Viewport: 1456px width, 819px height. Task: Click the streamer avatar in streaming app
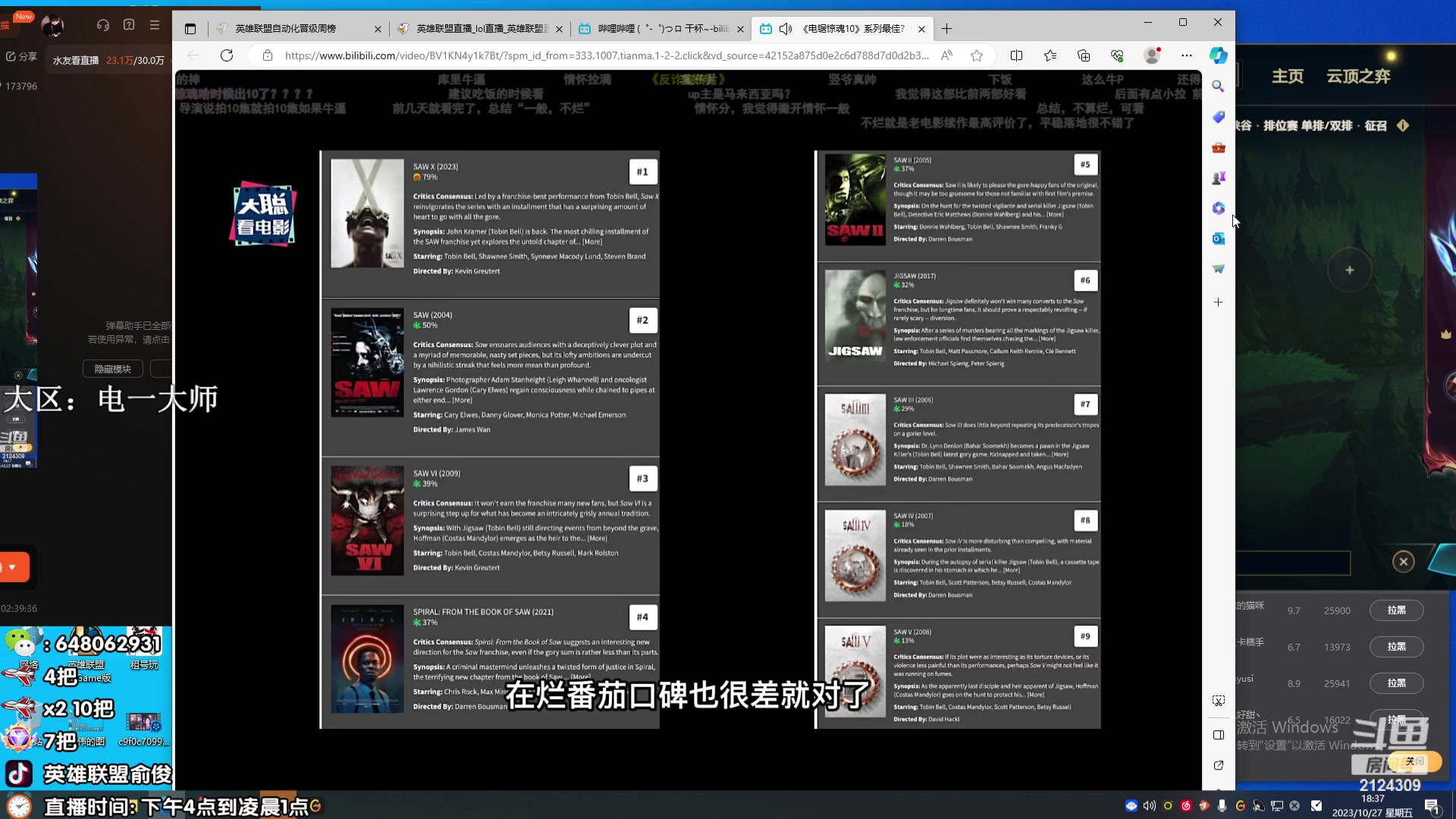coord(52,26)
